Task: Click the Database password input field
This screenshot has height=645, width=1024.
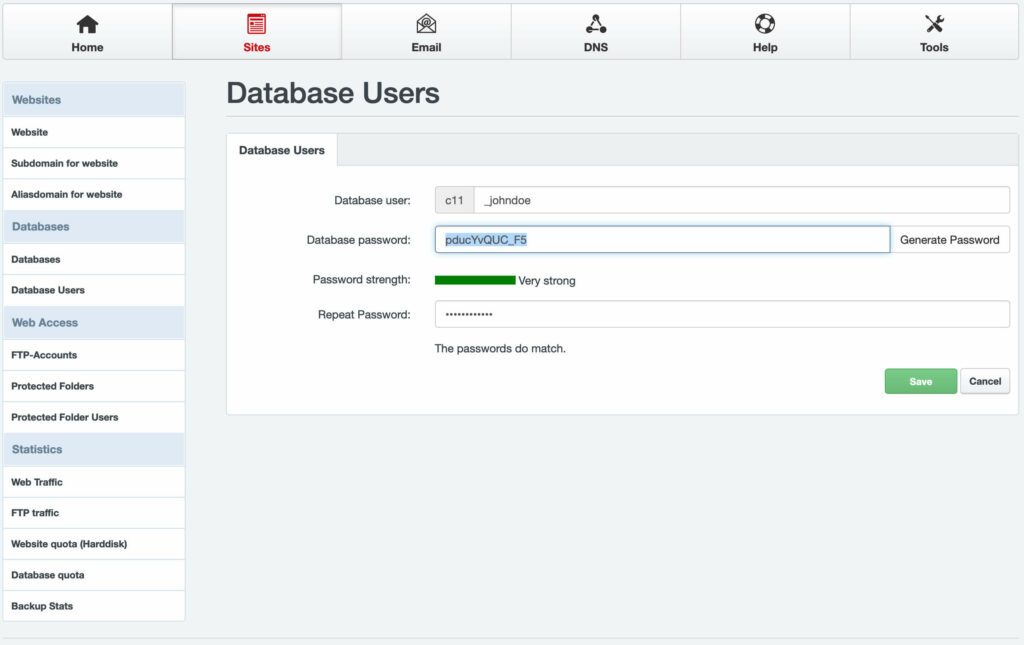Action: 660,239
